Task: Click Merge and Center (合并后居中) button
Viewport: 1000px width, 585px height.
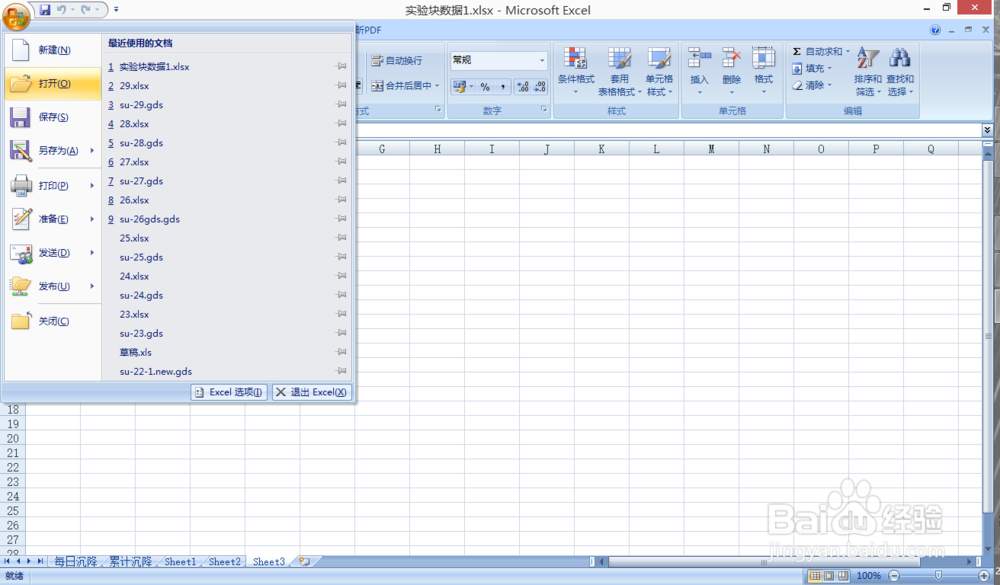Action: (406, 85)
